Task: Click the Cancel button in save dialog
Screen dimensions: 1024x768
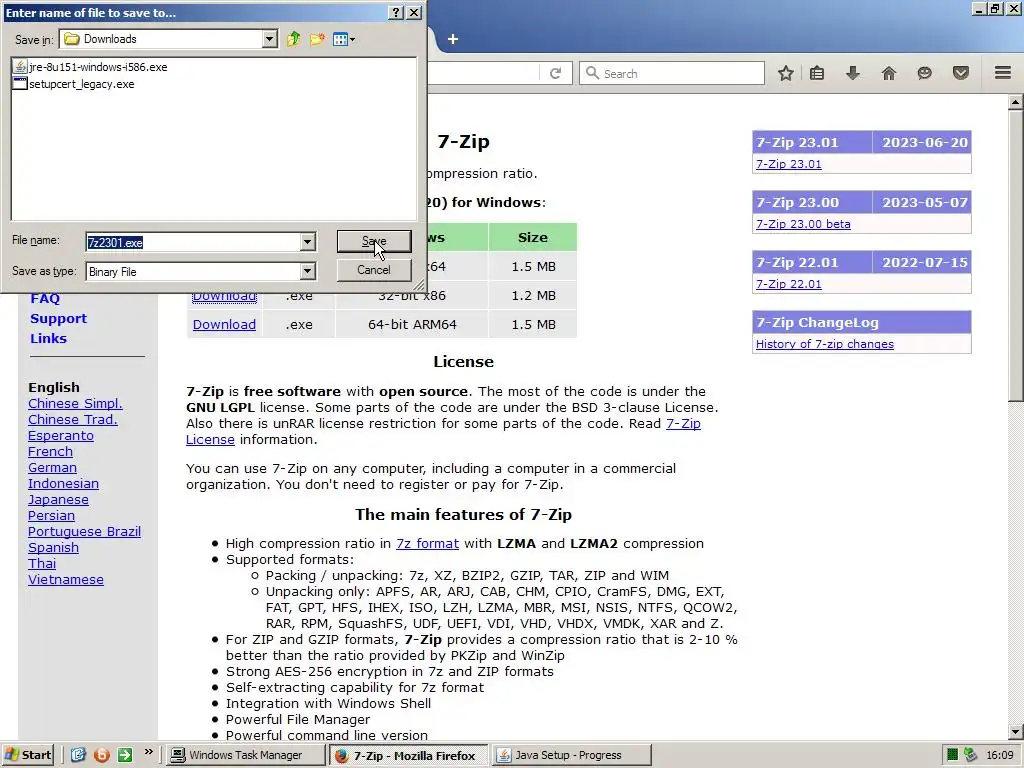Action: coord(374,270)
